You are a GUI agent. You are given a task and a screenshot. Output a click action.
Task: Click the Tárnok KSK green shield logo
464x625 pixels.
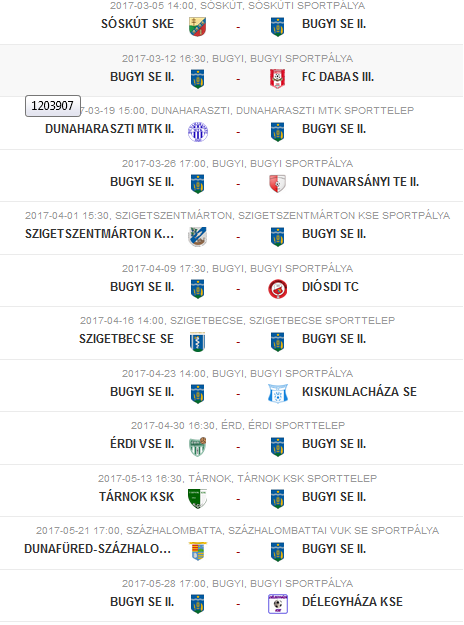(197, 499)
